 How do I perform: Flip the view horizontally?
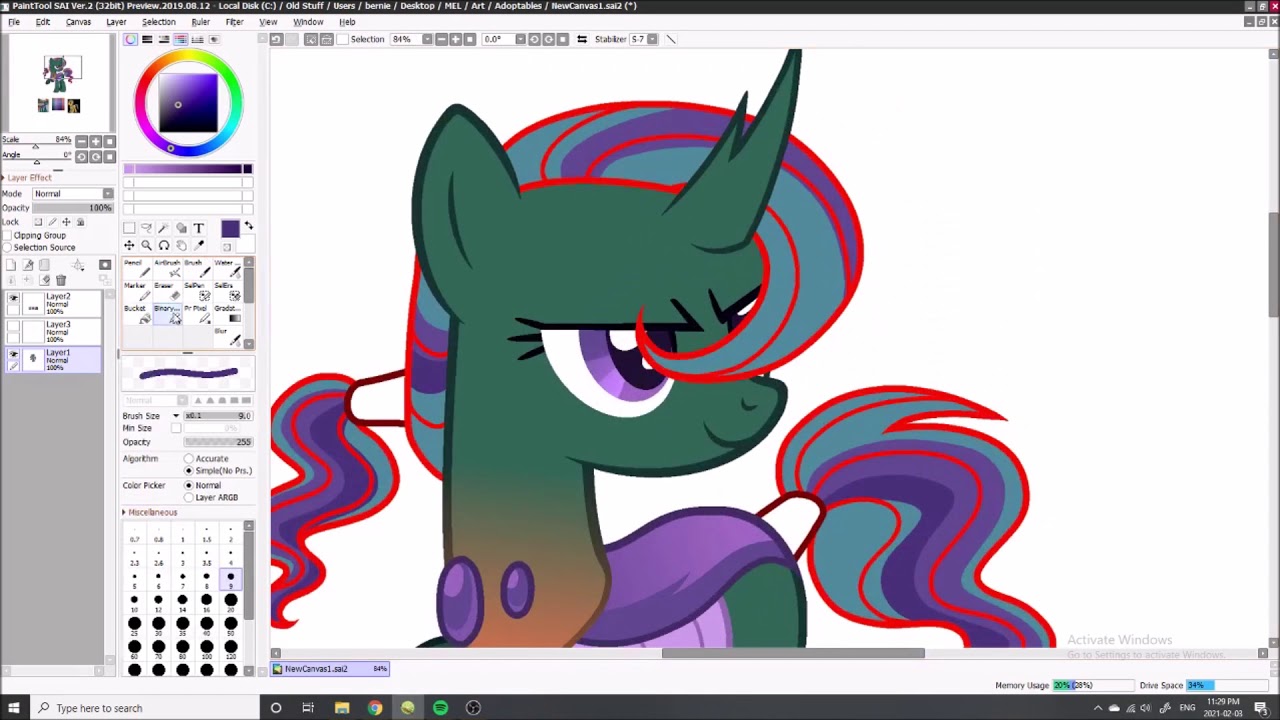tap(581, 39)
